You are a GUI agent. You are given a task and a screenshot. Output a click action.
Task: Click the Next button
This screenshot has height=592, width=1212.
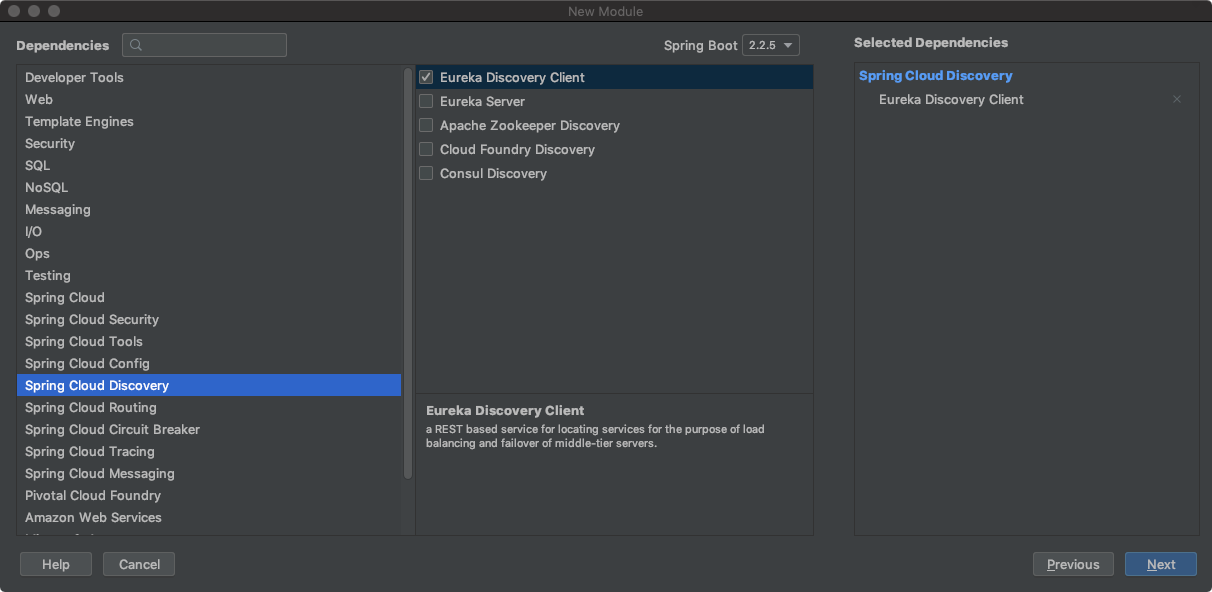point(1160,564)
